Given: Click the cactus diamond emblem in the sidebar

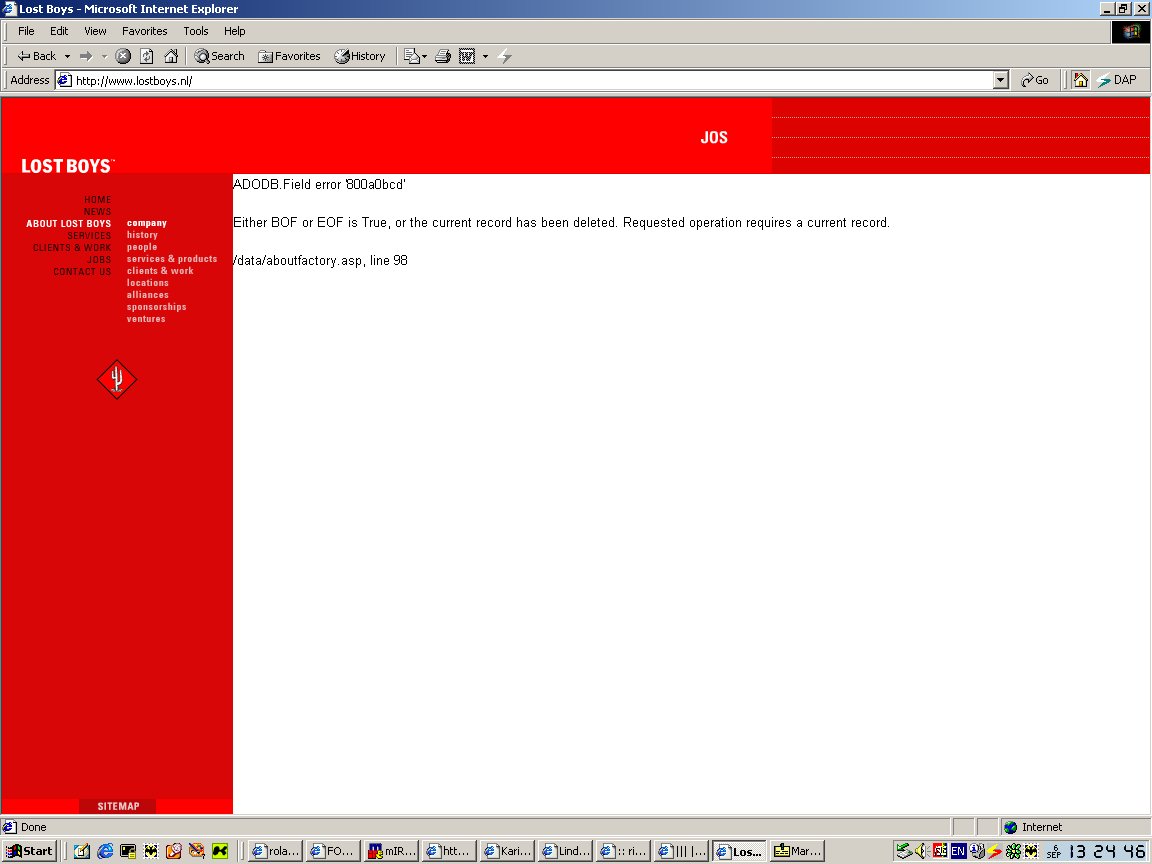Looking at the screenshot, I should click(x=117, y=379).
